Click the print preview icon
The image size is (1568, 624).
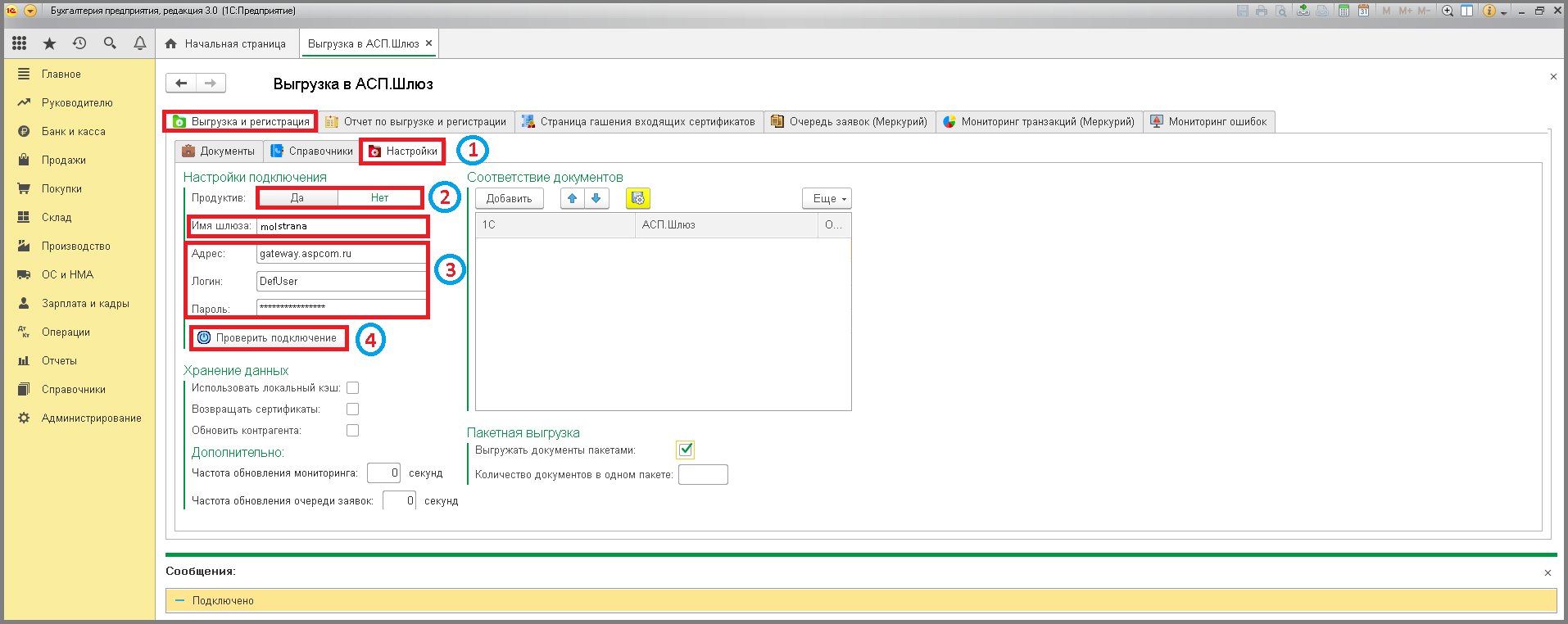pos(1280,11)
